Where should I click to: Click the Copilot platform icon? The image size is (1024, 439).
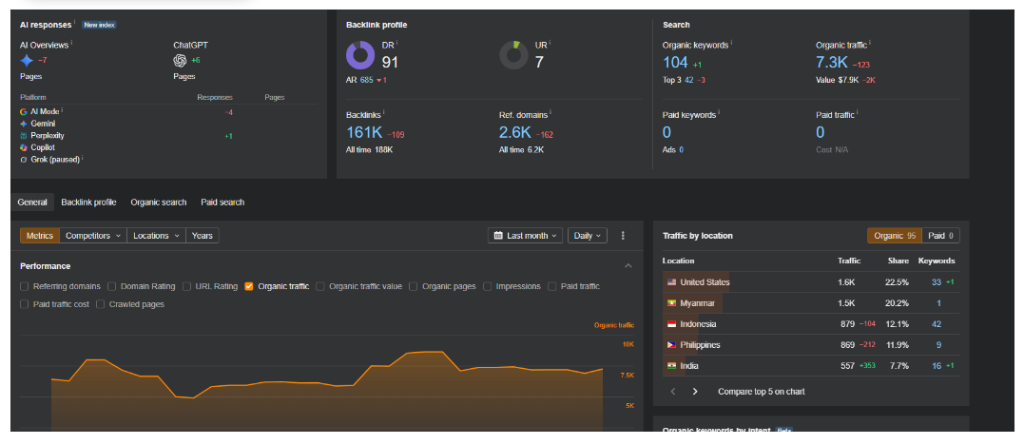coord(24,148)
